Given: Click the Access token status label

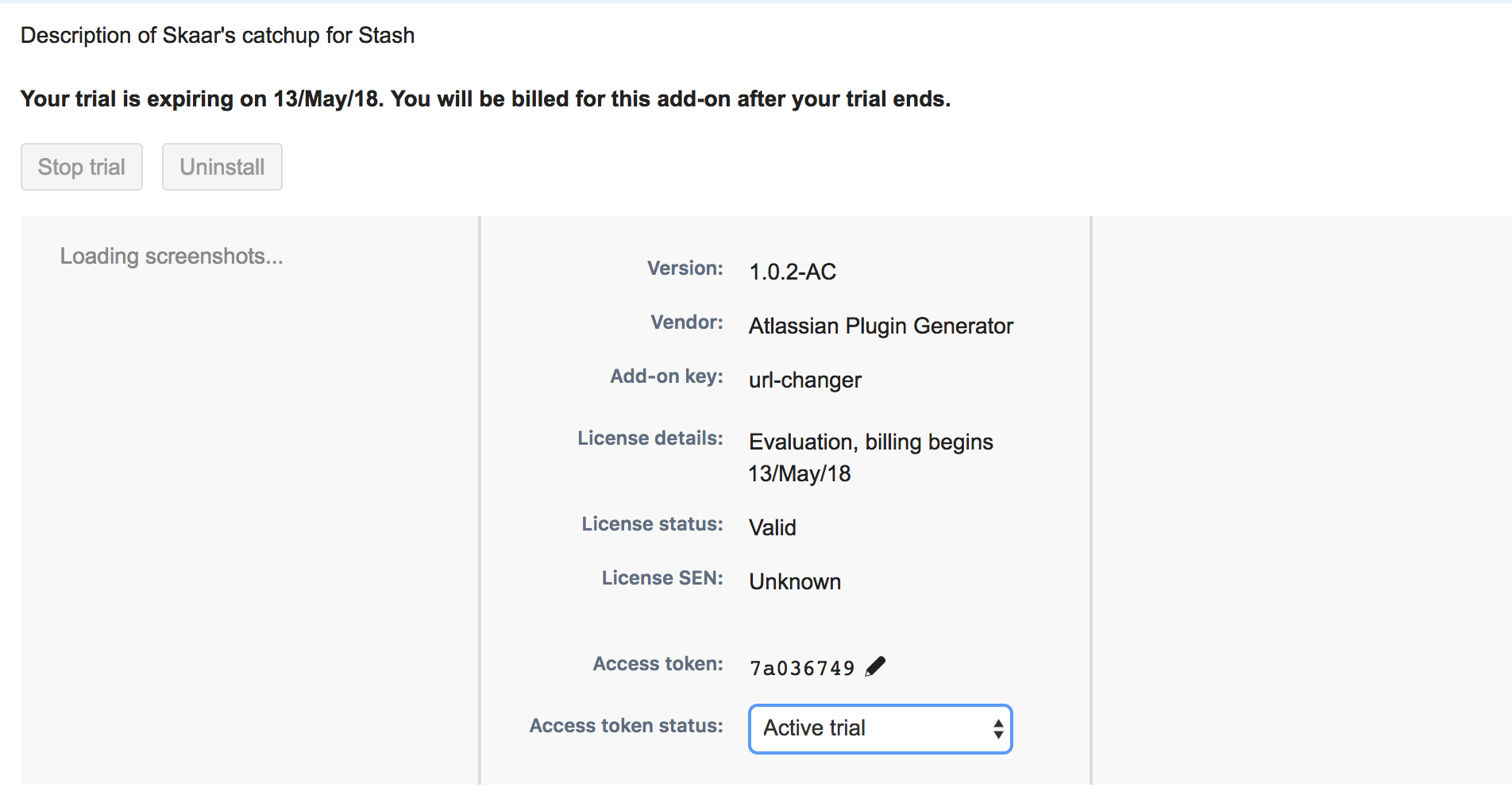Looking at the screenshot, I should [626, 725].
